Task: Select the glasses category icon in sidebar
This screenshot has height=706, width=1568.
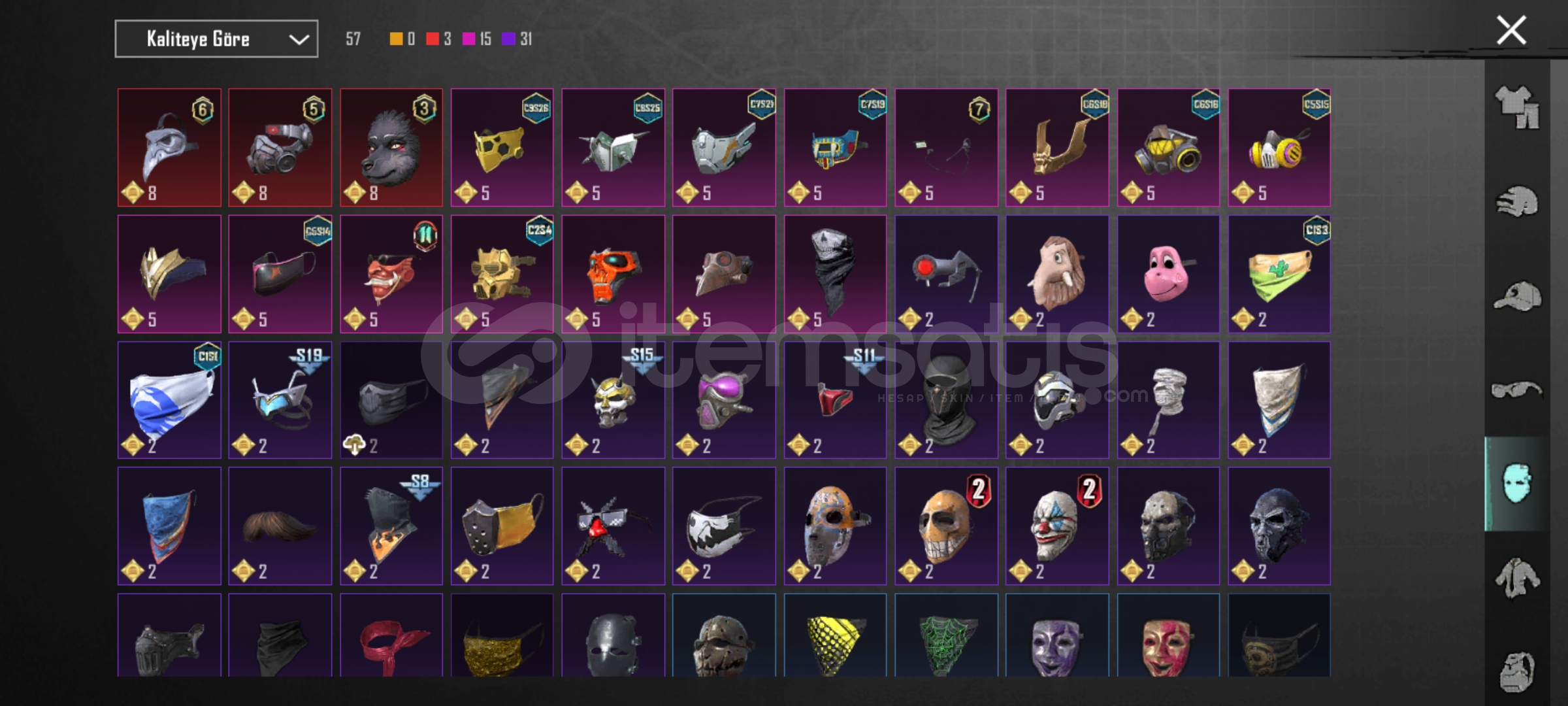Action: click(1517, 390)
